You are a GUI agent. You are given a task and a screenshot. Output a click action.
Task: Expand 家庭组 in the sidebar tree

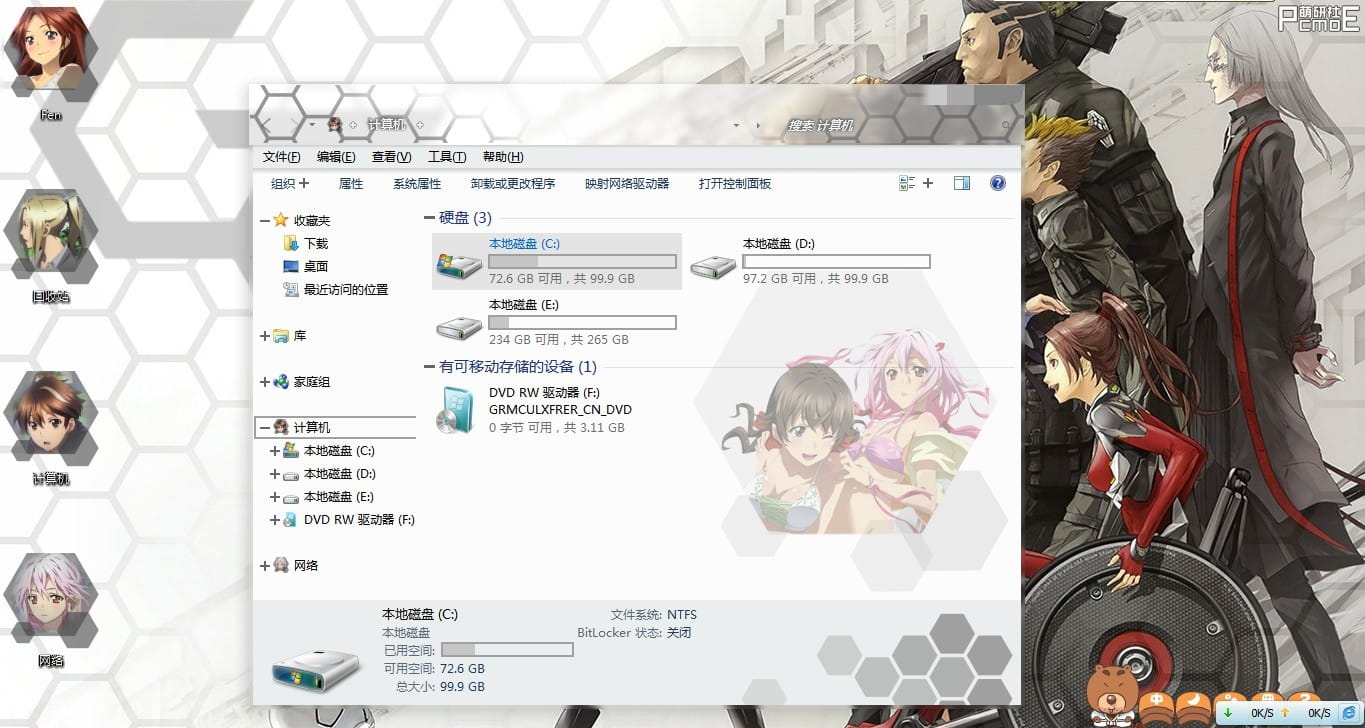pyautogui.click(x=262, y=382)
